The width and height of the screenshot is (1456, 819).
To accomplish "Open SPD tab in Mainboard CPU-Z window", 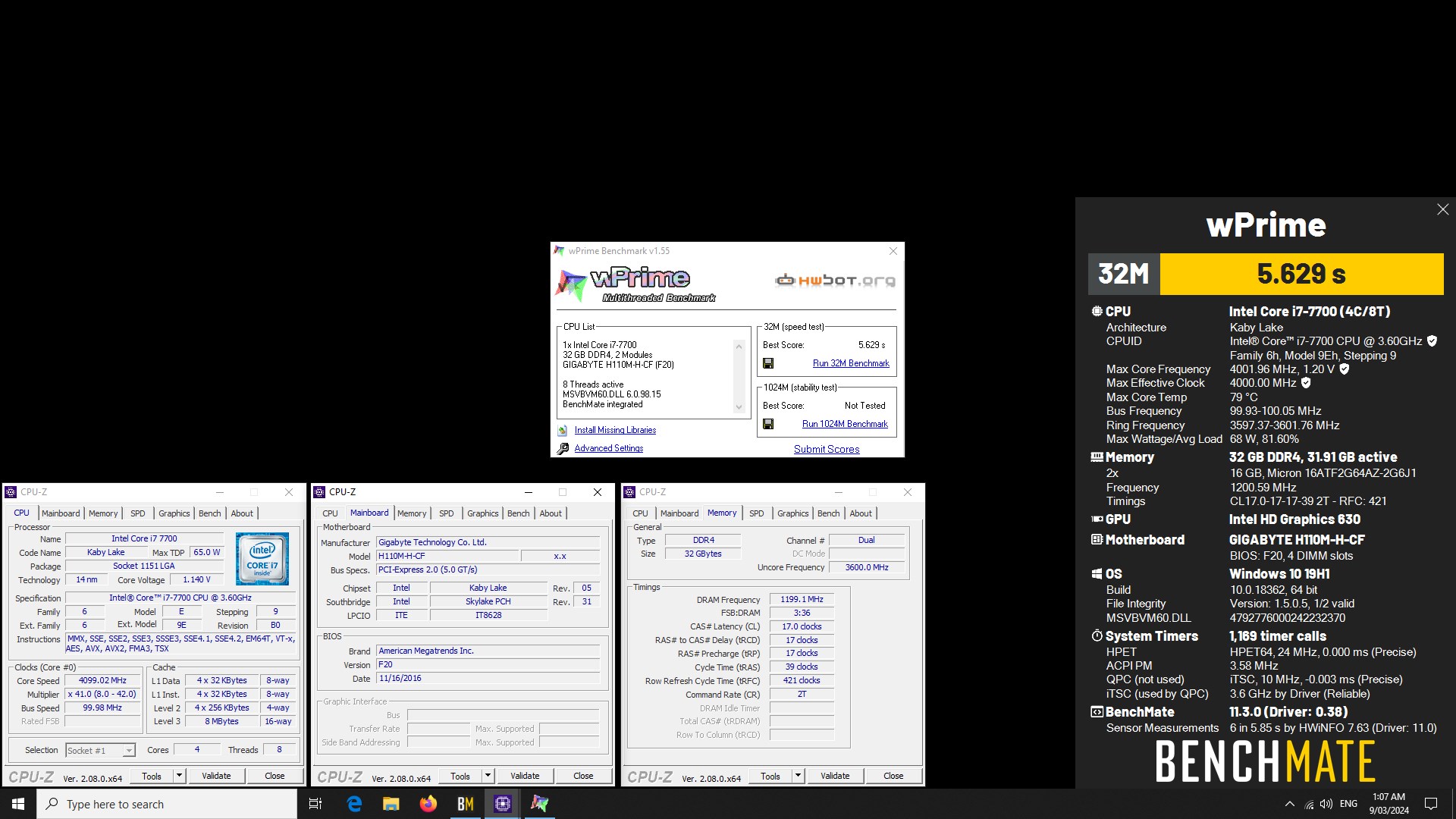I will tap(447, 513).
